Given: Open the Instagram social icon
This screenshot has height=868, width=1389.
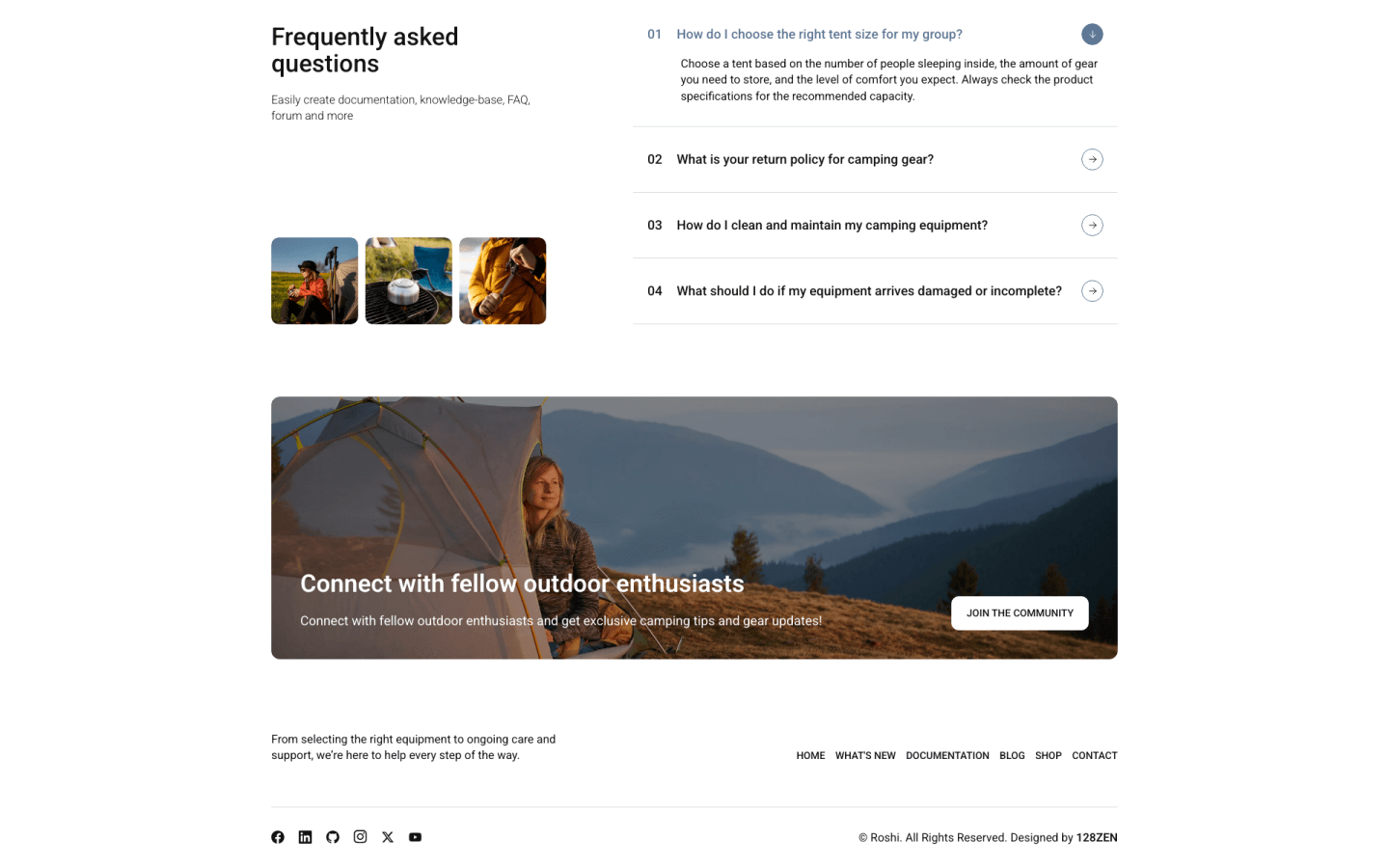Looking at the screenshot, I should click(x=360, y=837).
